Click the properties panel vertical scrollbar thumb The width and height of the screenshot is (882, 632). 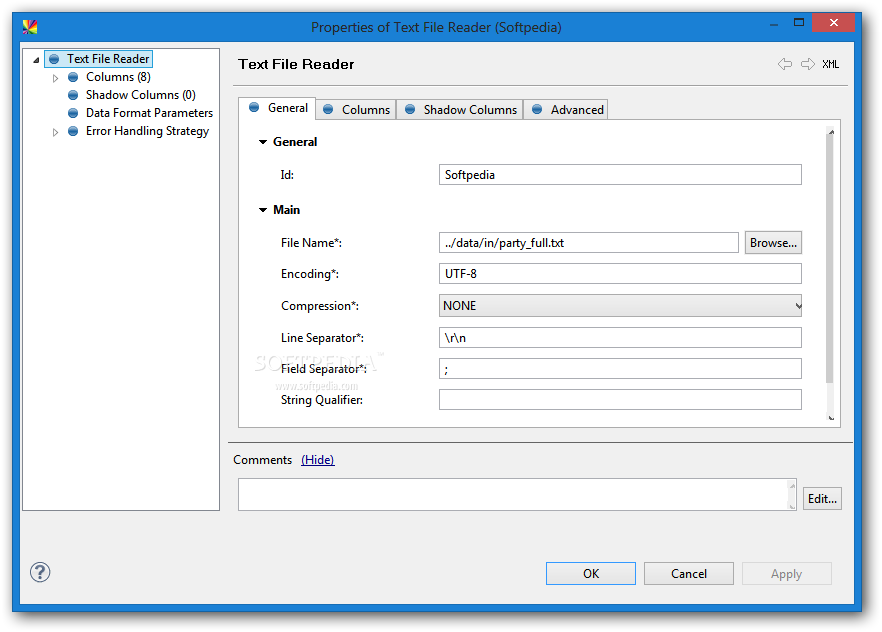coord(830,259)
